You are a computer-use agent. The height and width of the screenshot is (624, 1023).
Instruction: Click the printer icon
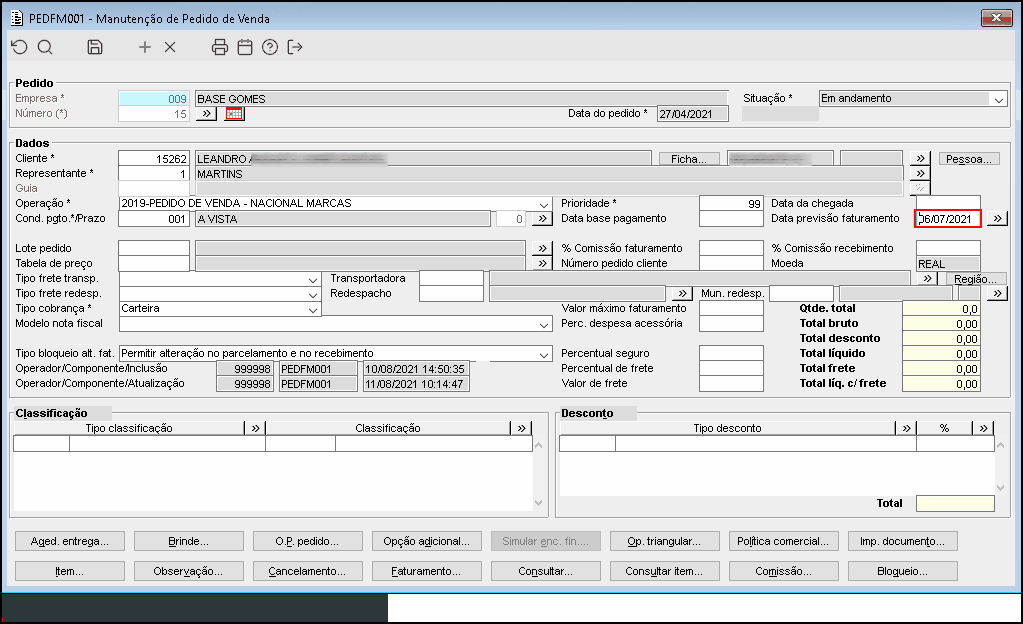pyautogui.click(x=220, y=47)
